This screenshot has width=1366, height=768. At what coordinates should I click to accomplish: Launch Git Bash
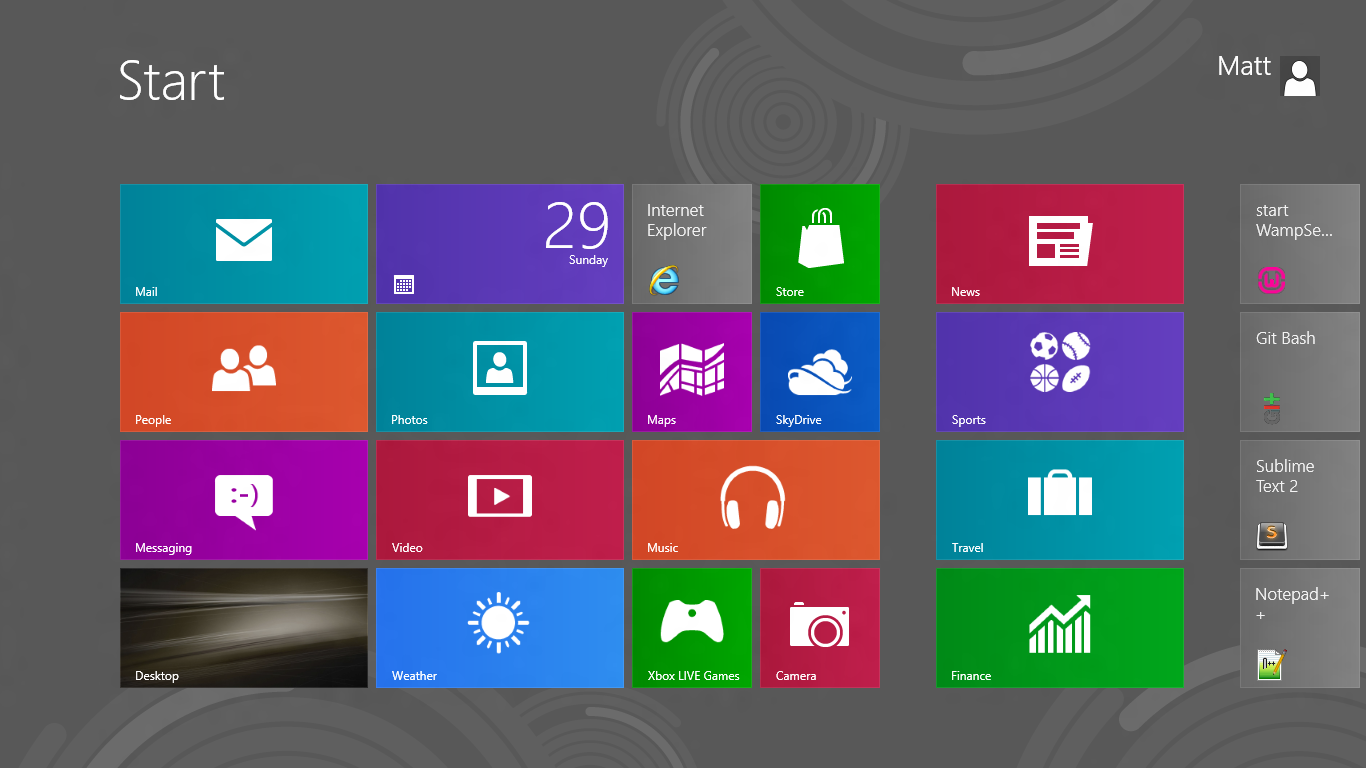tap(1299, 371)
